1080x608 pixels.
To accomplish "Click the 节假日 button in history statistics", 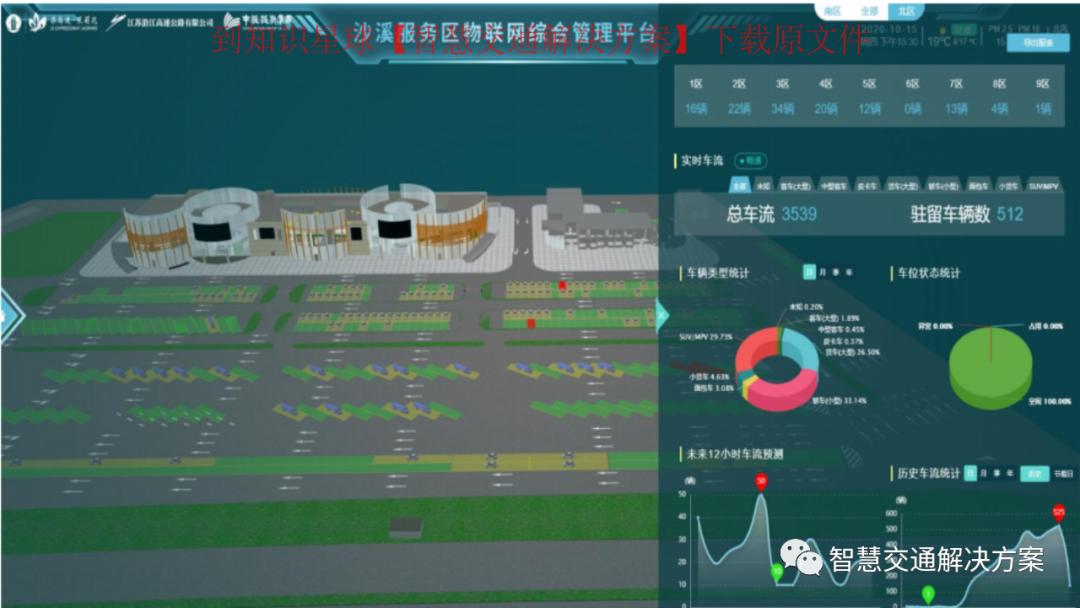I will (1063, 472).
